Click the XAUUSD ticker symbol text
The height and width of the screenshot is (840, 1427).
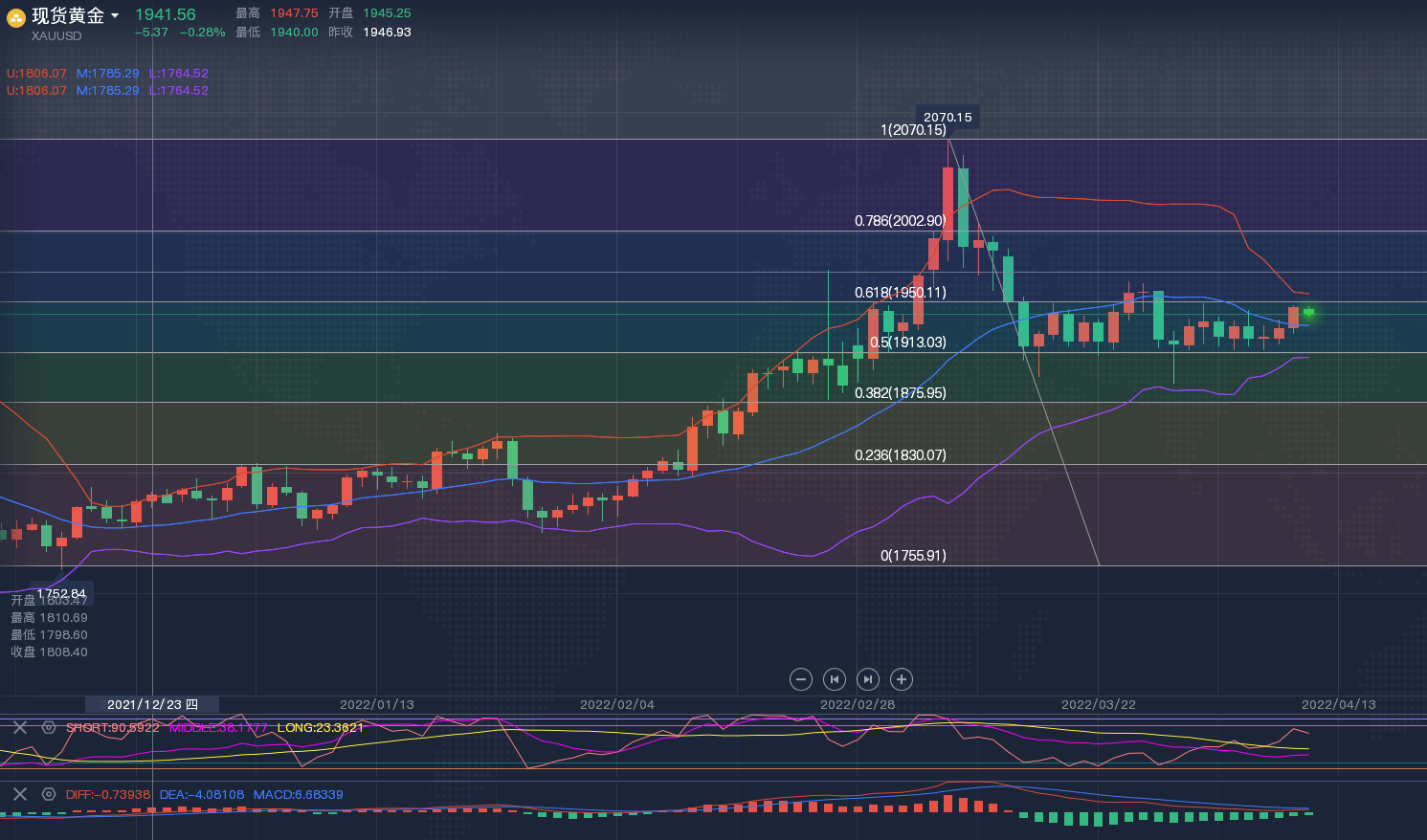pos(56,36)
